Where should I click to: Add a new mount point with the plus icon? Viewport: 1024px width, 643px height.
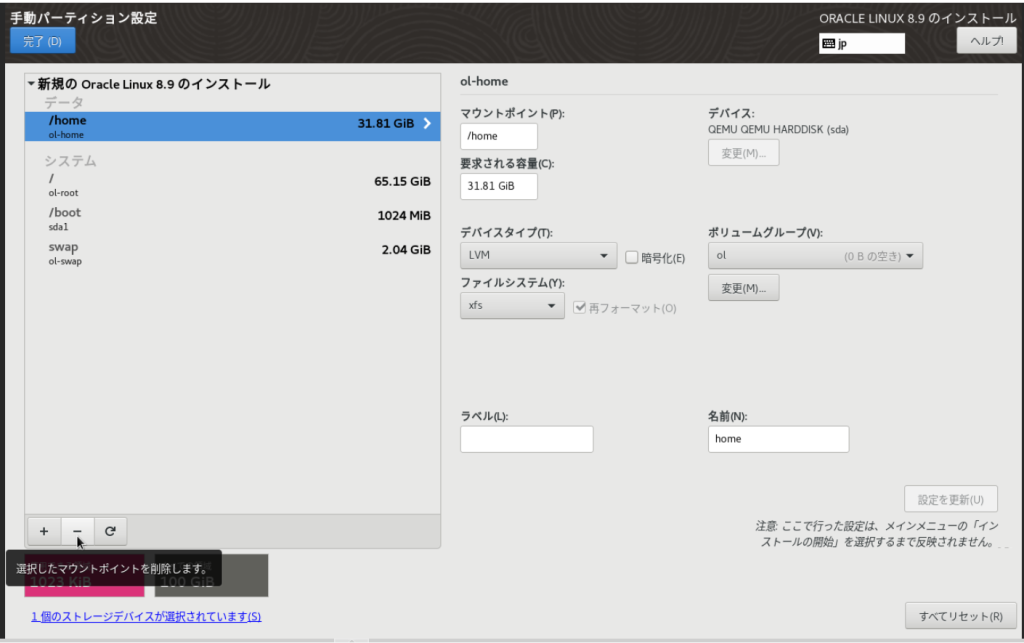click(43, 531)
